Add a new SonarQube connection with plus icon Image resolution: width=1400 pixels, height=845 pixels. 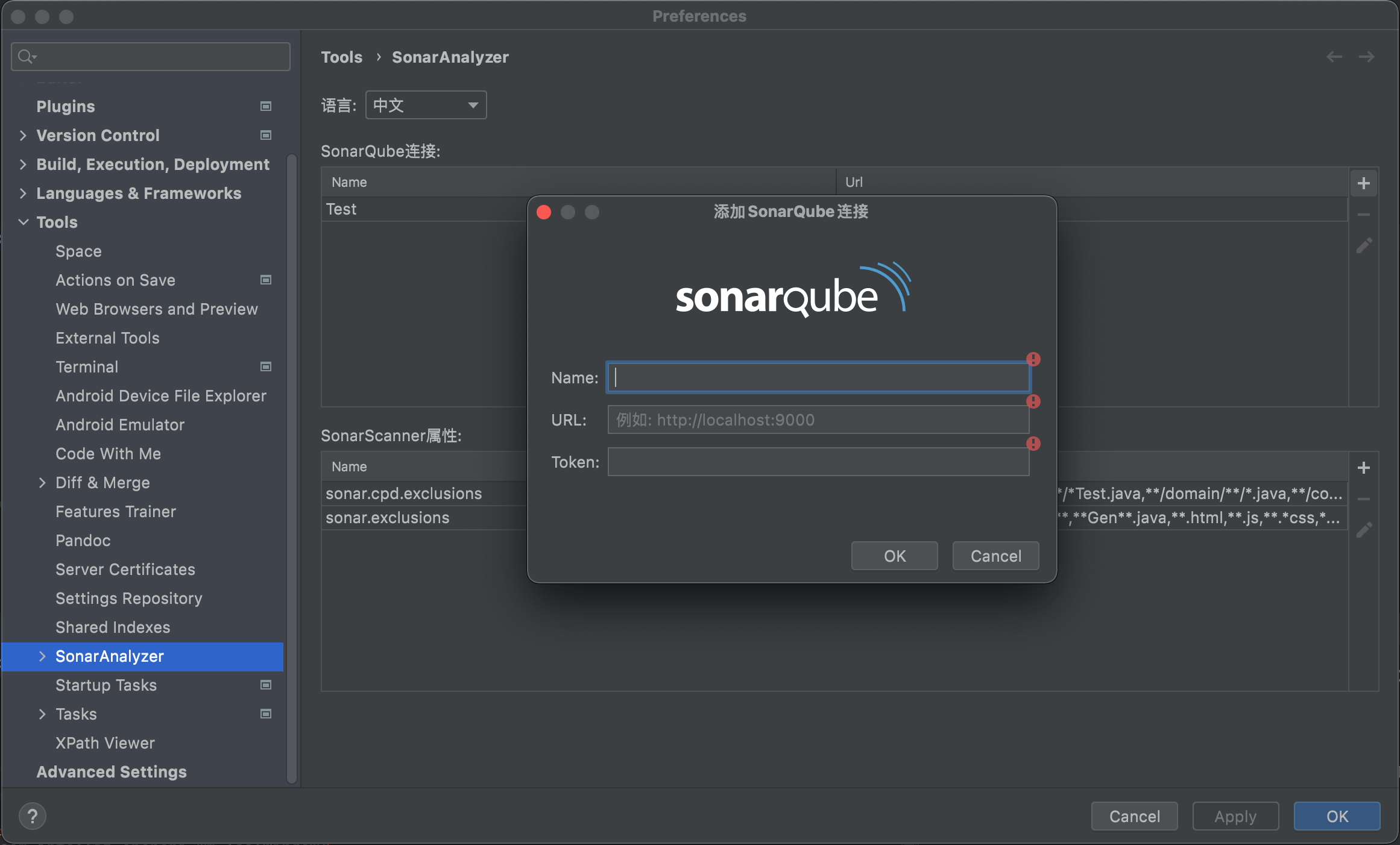click(x=1364, y=183)
